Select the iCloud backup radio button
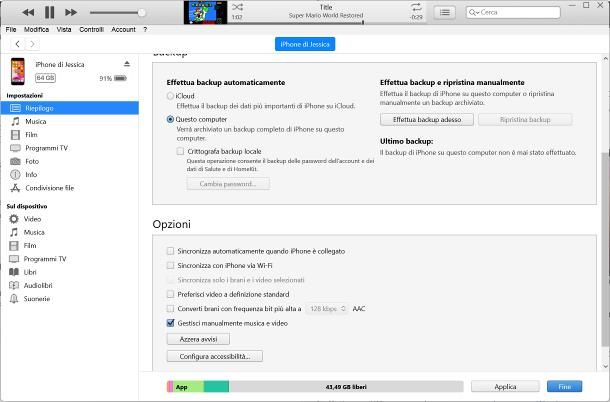Viewport: 610px width, 402px height. pyautogui.click(x=170, y=96)
